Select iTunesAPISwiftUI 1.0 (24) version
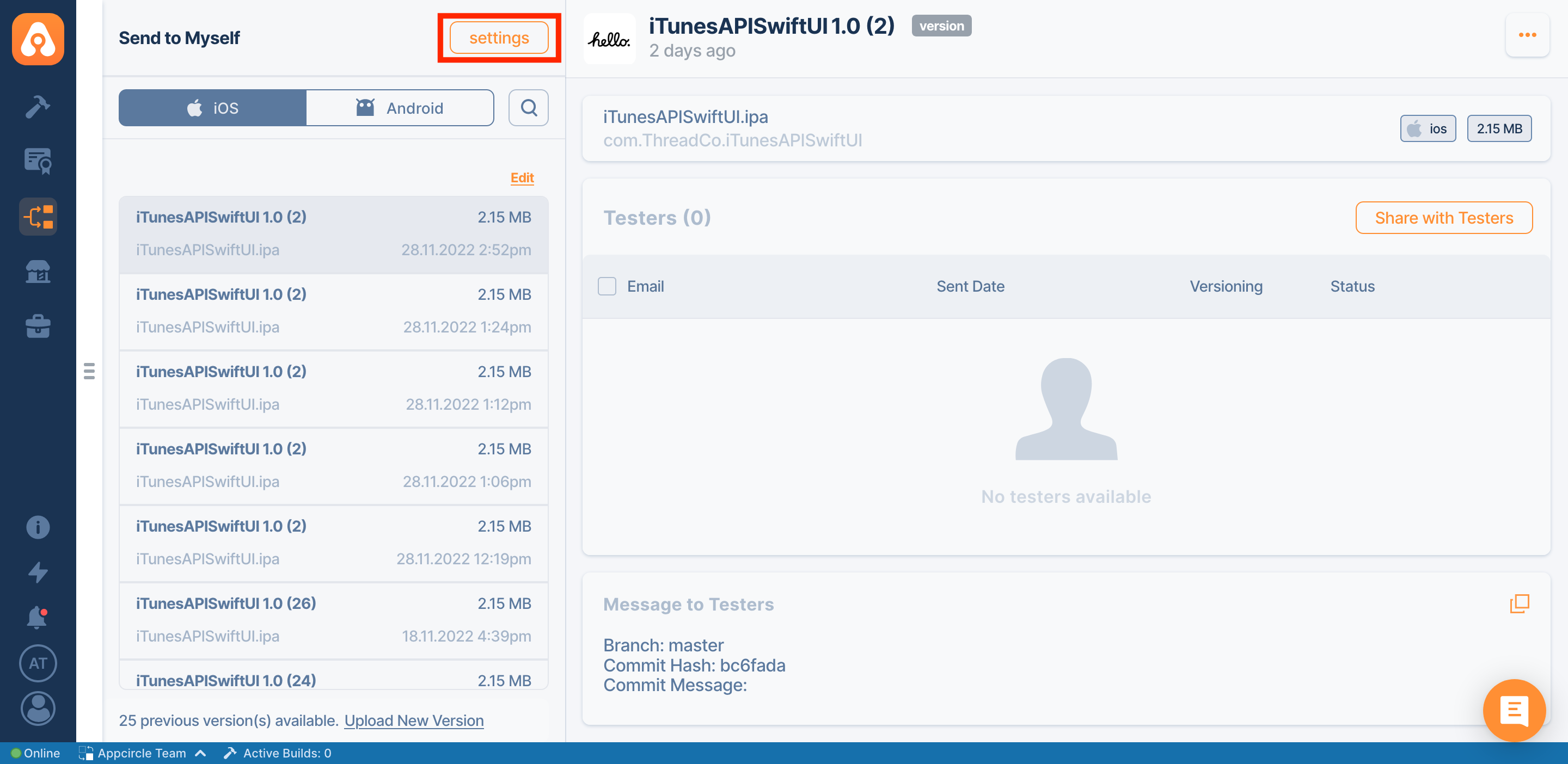 [x=334, y=675]
